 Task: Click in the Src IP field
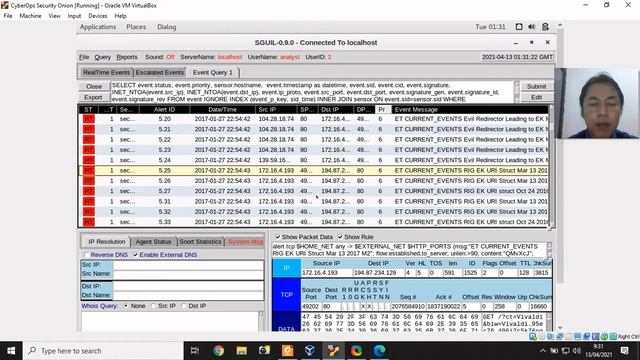click(x=189, y=265)
